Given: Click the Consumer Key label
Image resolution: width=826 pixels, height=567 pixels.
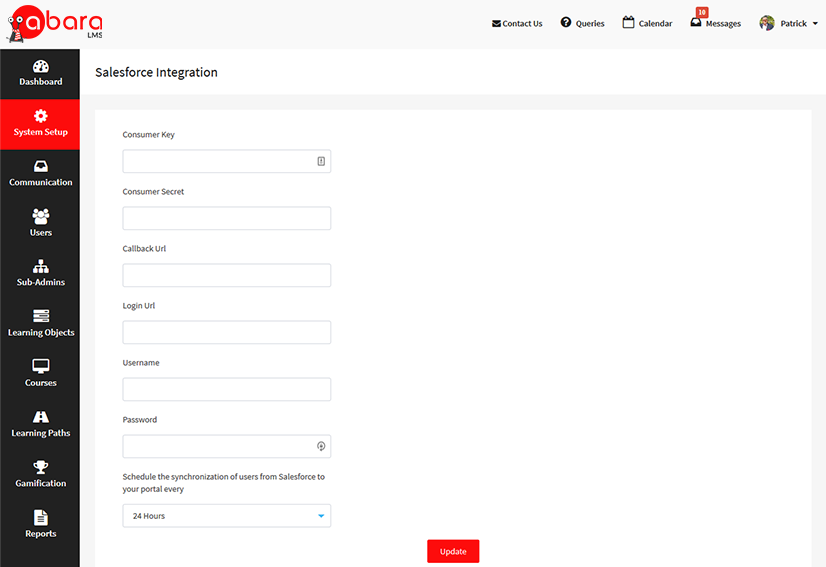Looking at the screenshot, I should [149, 135].
